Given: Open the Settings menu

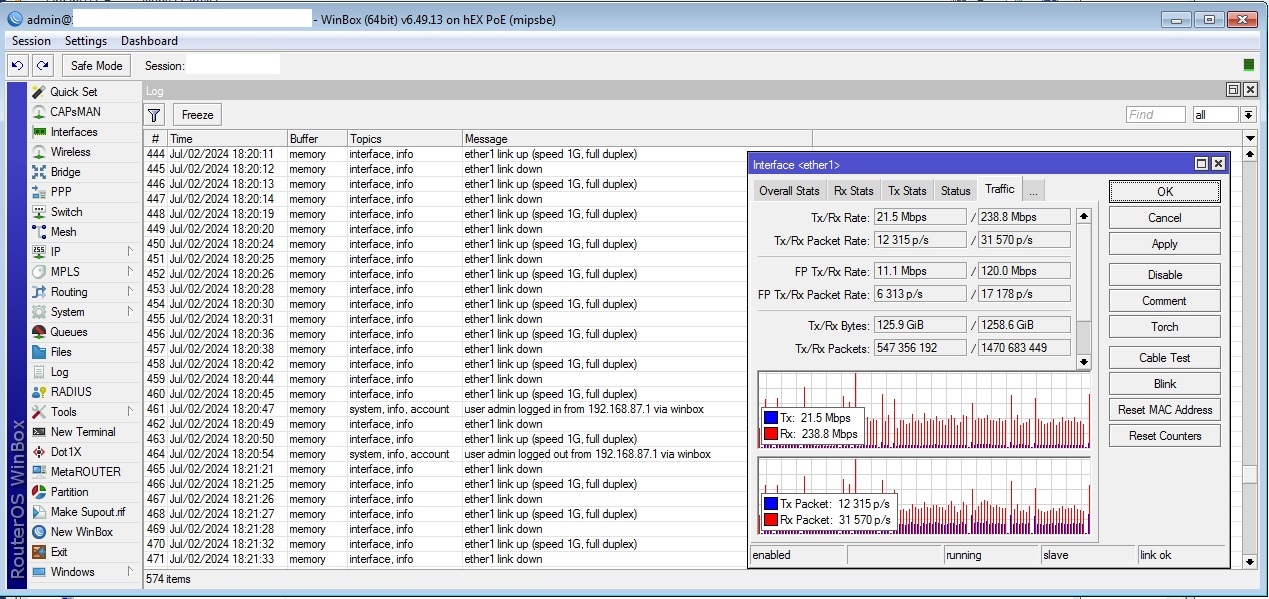Looking at the screenshot, I should 86,41.
